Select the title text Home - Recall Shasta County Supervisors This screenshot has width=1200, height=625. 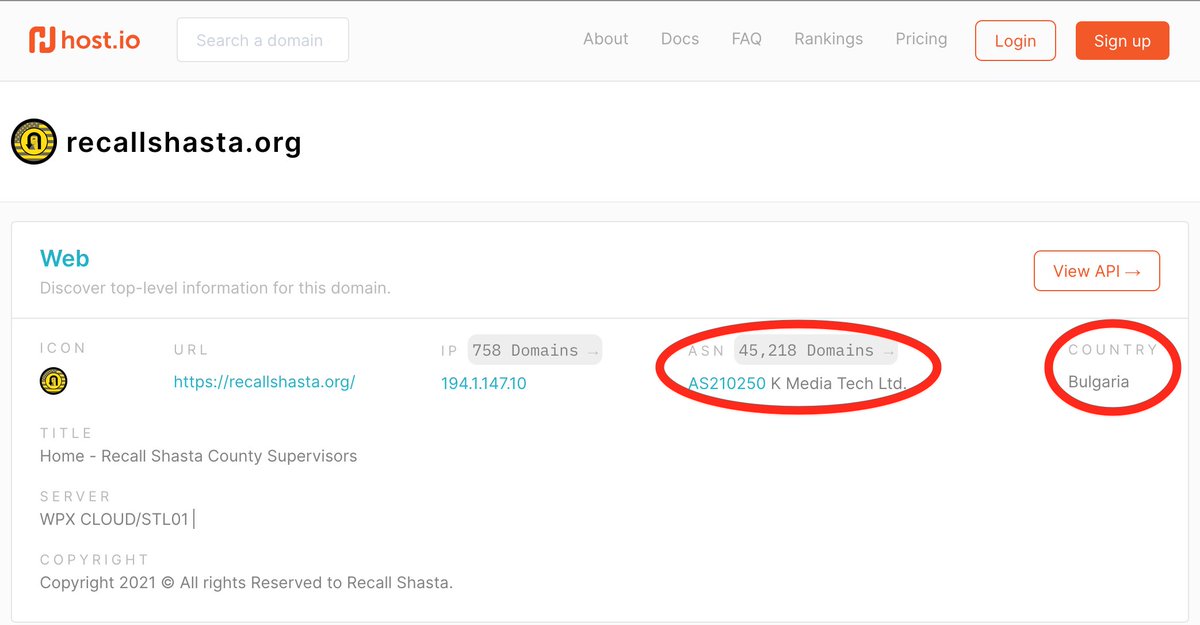198,456
